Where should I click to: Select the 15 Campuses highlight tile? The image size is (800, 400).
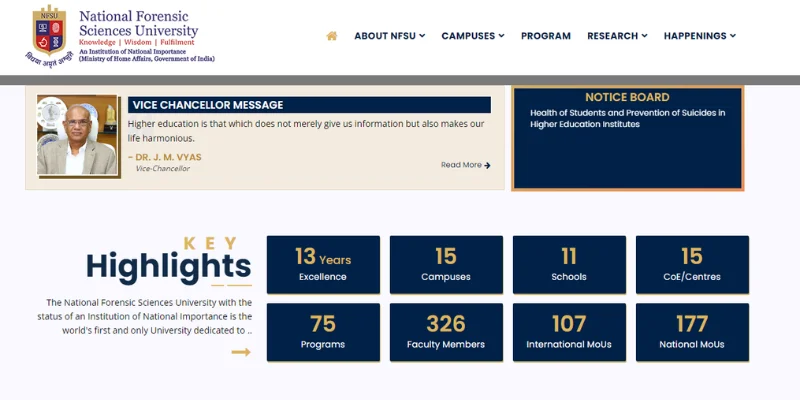[446, 265]
